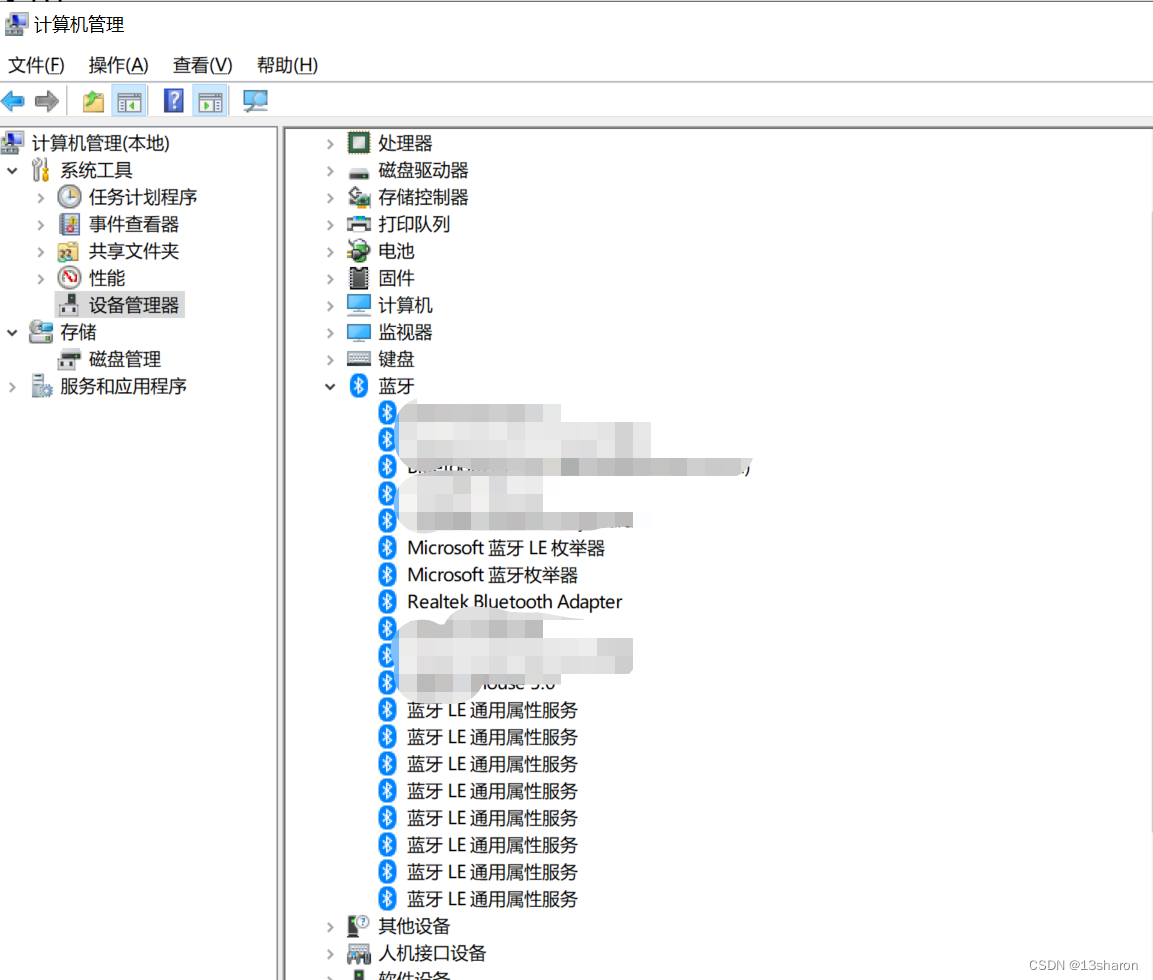1153x980 pixels.
Task: Click the 固件 firmware icon
Action: point(359,278)
